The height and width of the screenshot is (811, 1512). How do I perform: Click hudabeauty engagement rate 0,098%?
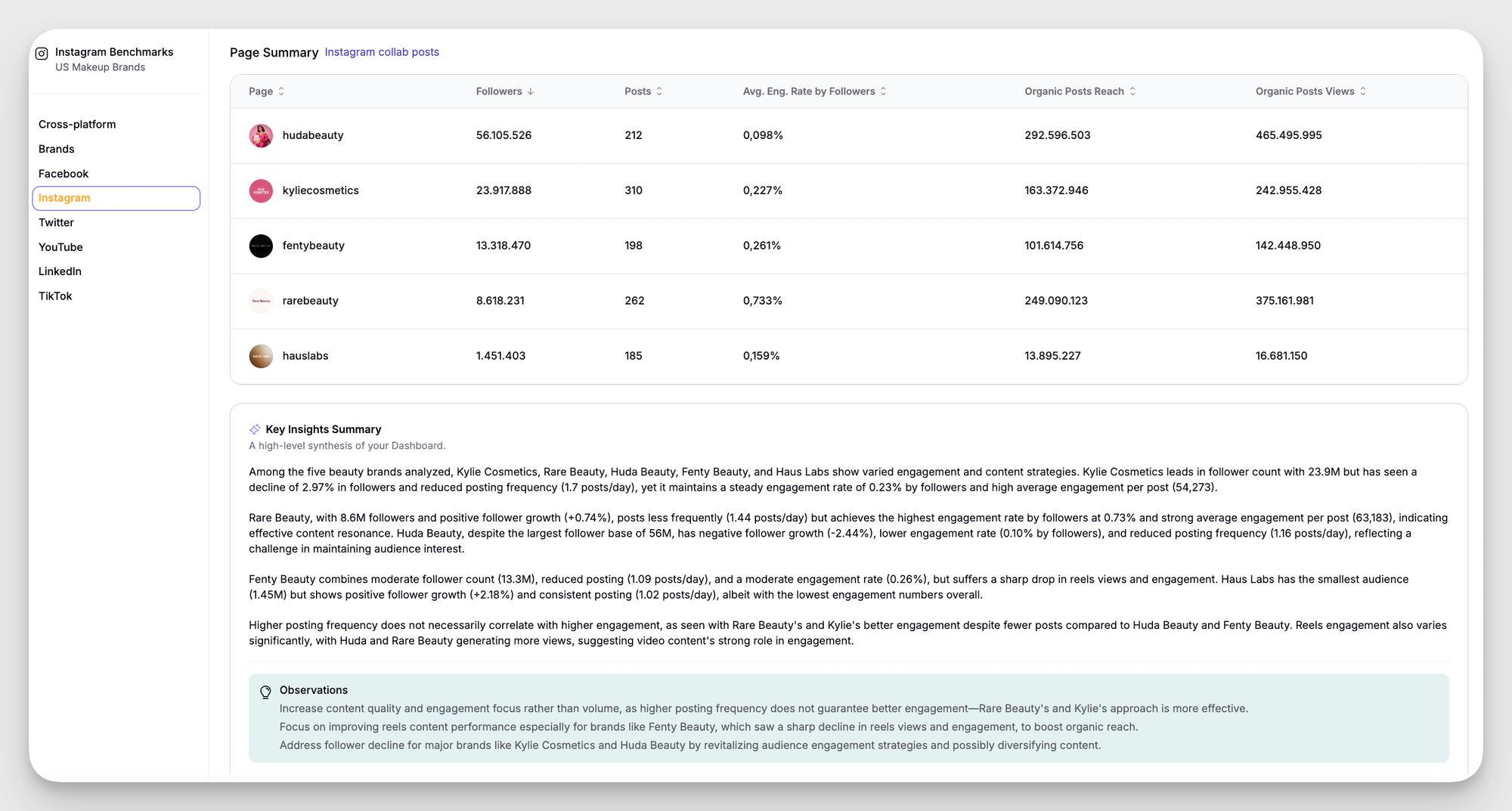pyautogui.click(x=763, y=135)
